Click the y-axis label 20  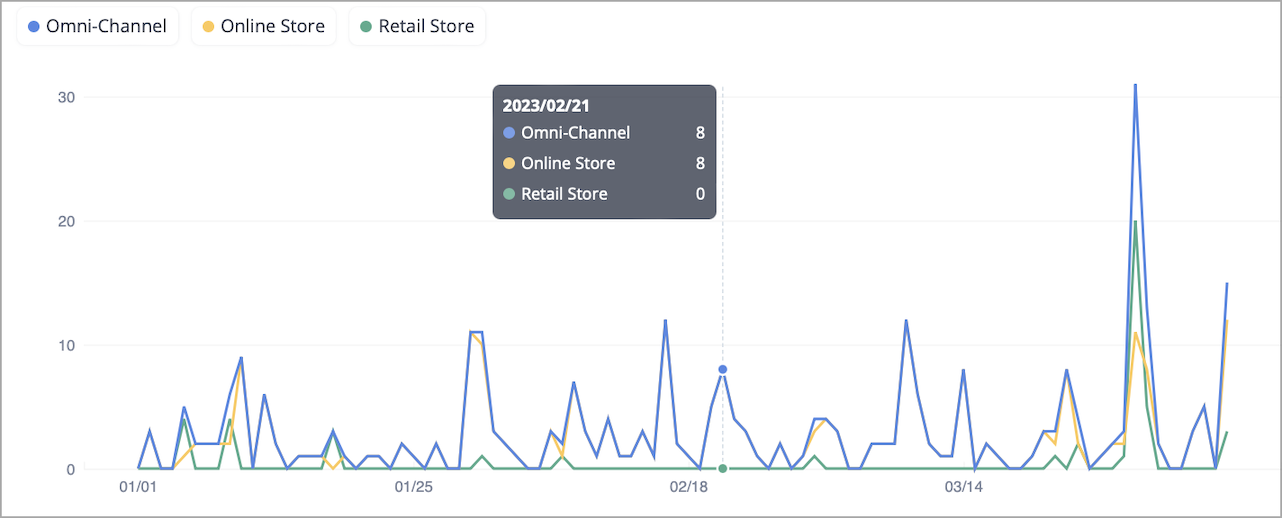tap(67, 221)
